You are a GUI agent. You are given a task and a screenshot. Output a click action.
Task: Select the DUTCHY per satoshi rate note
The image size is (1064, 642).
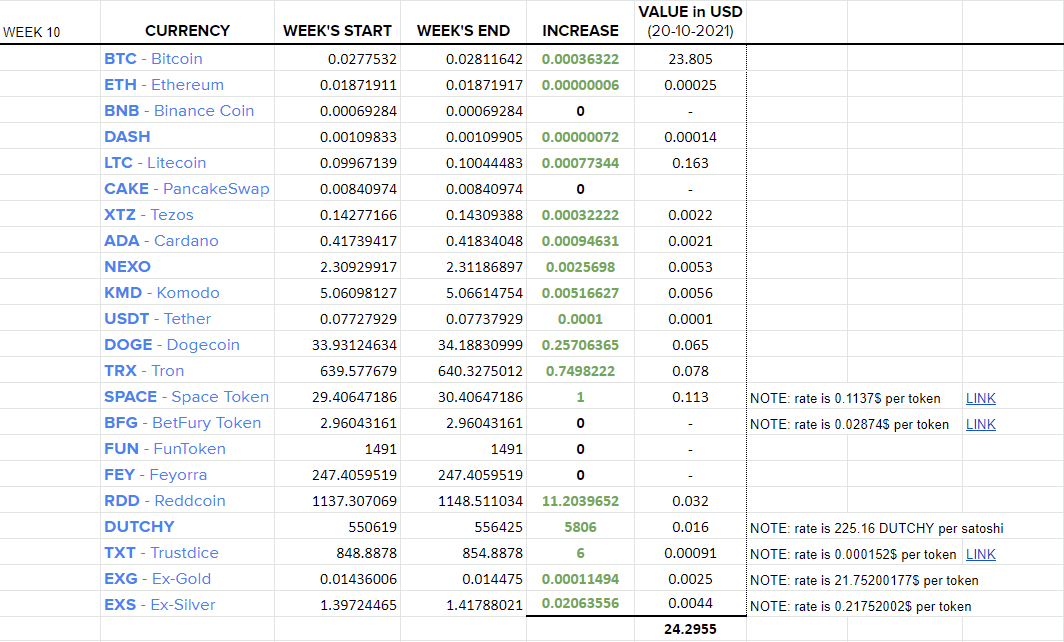pyautogui.click(x=876, y=529)
